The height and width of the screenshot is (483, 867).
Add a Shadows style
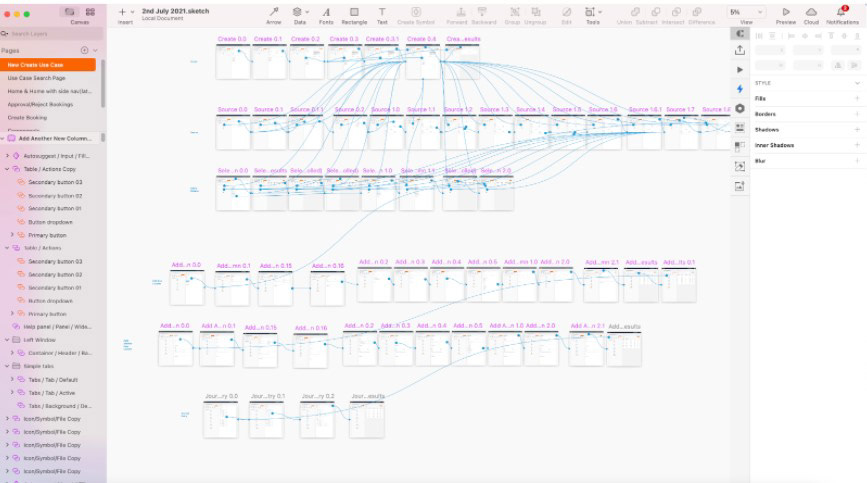[857, 129]
